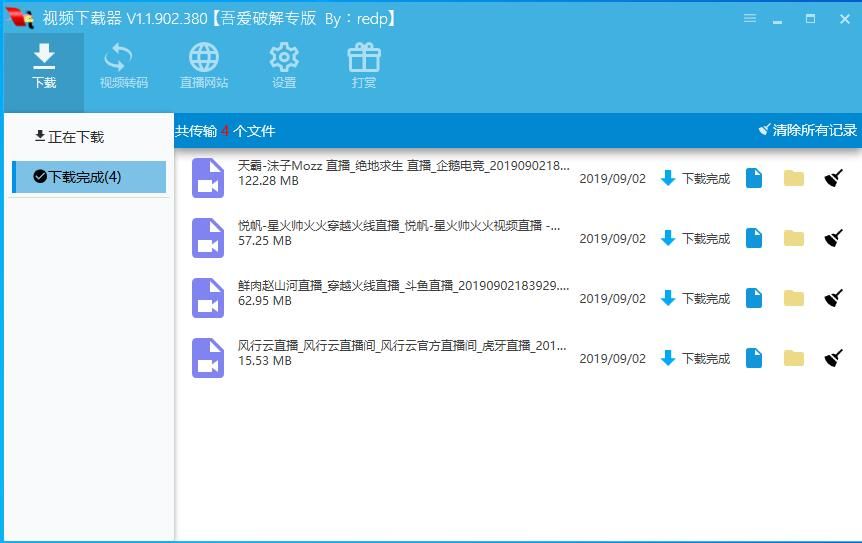Open file icon for 风行云直播 download
The height and width of the screenshot is (543, 862).
754,358
